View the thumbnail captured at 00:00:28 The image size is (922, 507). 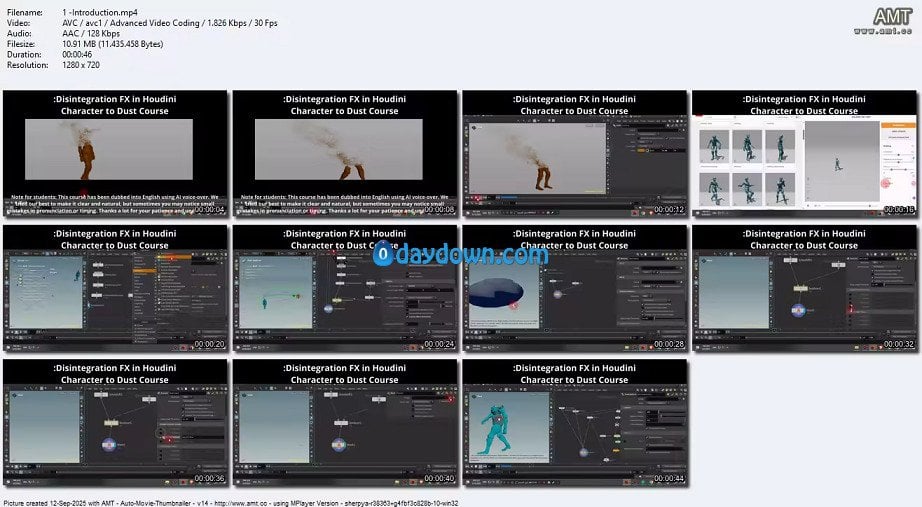pos(574,289)
